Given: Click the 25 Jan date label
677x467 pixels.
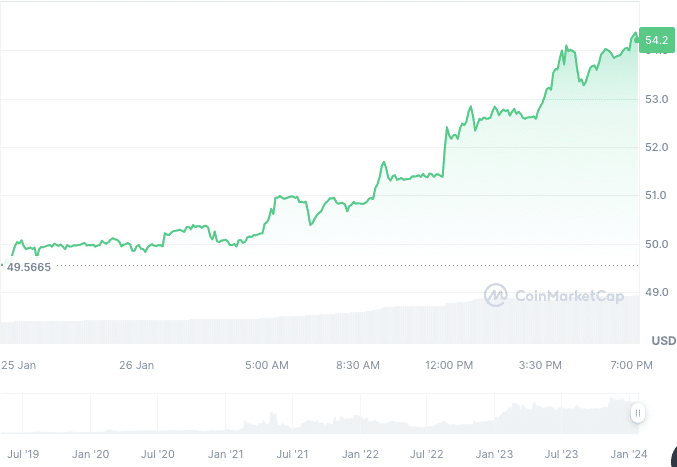Looking at the screenshot, I should pos(18,365).
